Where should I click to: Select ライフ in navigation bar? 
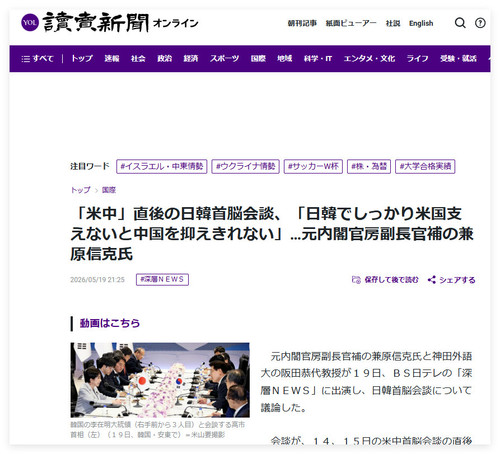(x=417, y=59)
